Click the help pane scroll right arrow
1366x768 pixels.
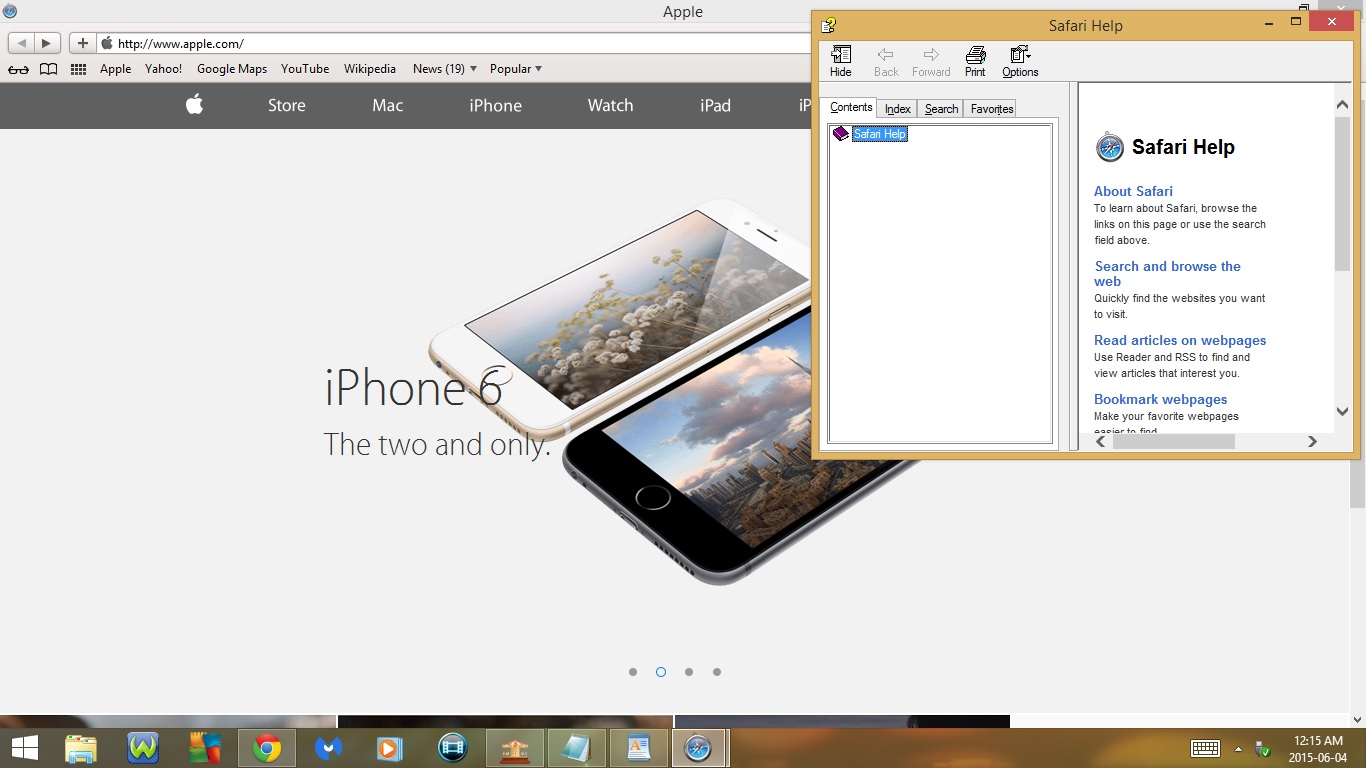(1312, 441)
